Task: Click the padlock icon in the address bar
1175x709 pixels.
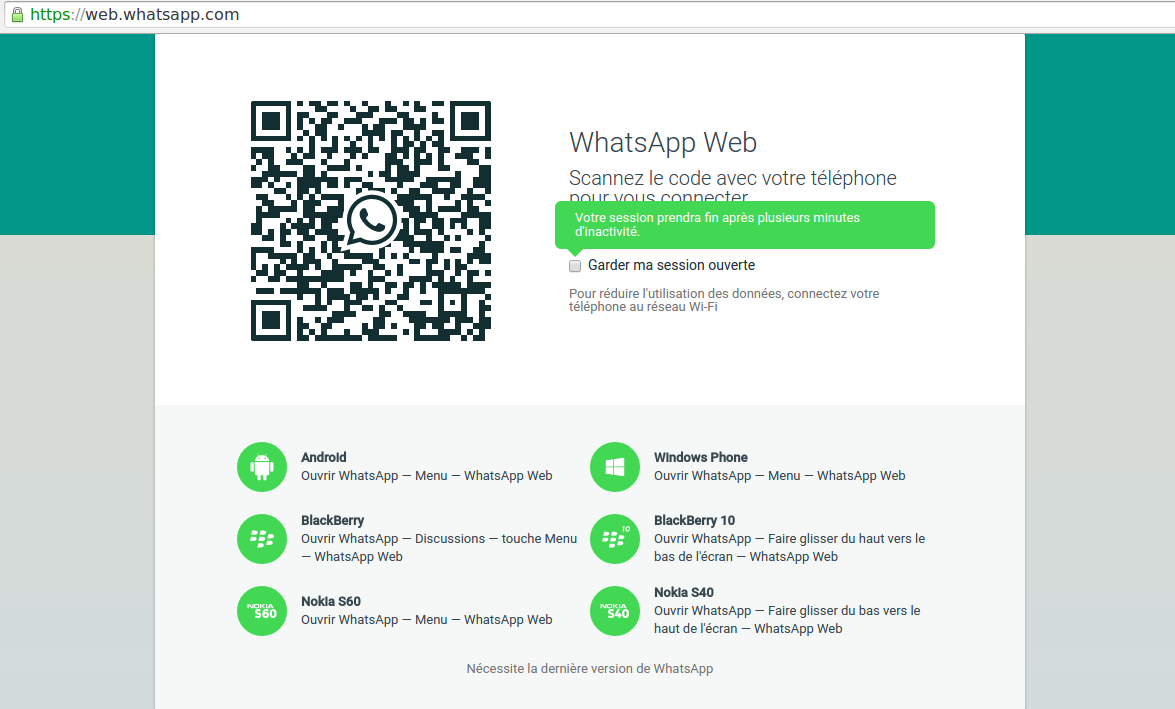Action: [x=15, y=14]
